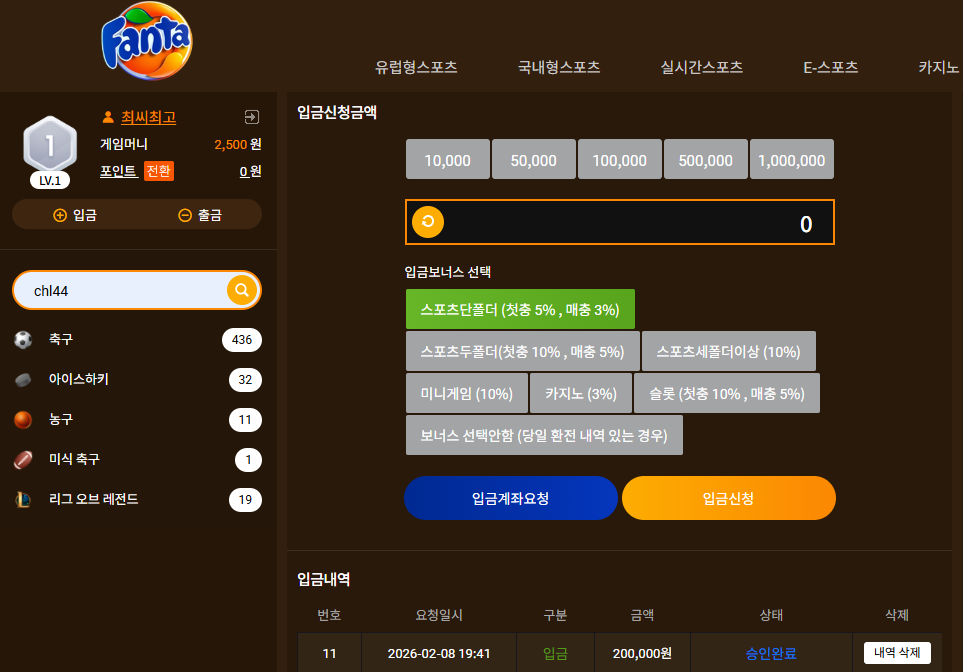Open the E-스포츠 menu

coord(831,67)
